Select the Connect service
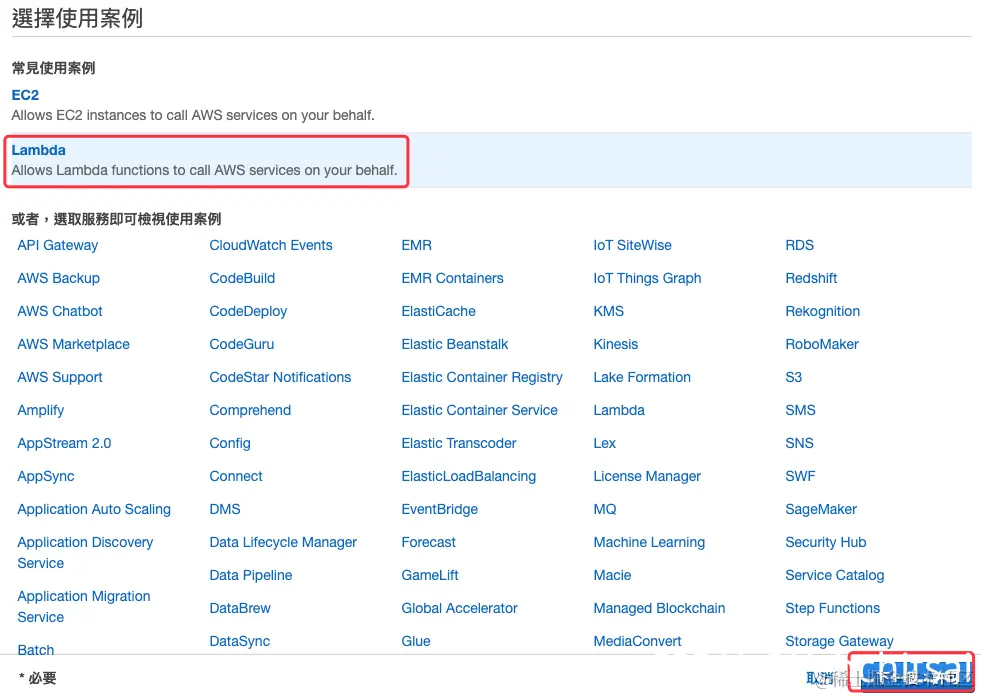Screen dimensions: 981x696 (236, 476)
